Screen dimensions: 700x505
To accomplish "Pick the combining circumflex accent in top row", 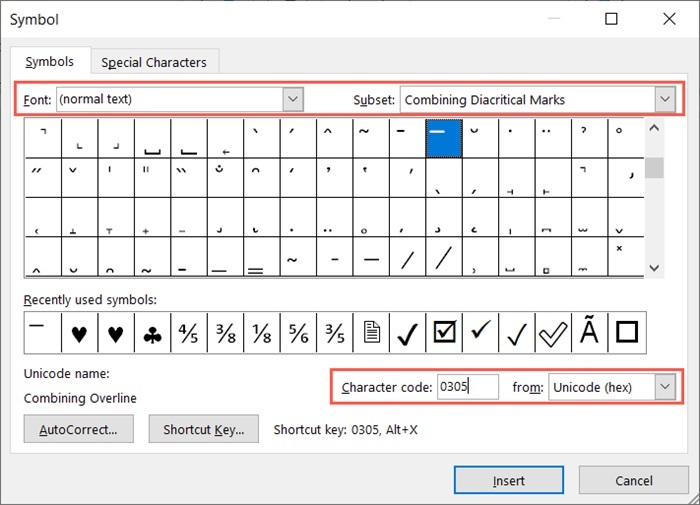I will pyautogui.click(x=334, y=138).
